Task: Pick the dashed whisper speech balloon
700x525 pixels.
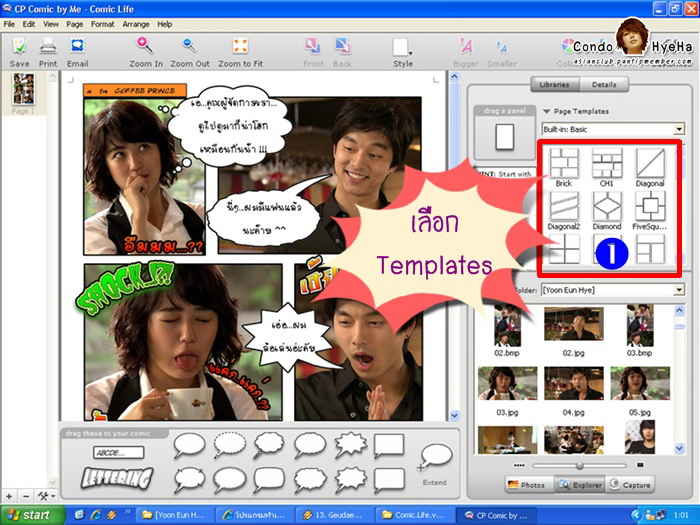Action: tap(229, 445)
